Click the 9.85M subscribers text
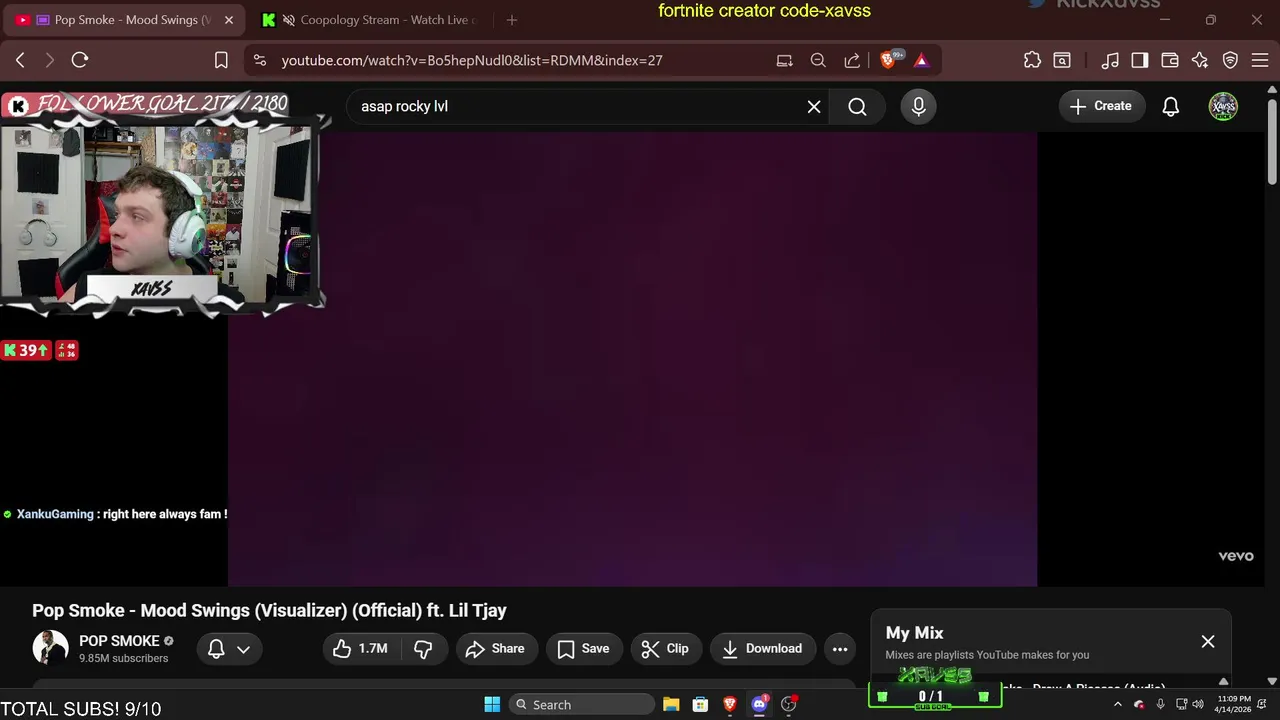Viewport: 1280px width, 720px height. (123, 658)
